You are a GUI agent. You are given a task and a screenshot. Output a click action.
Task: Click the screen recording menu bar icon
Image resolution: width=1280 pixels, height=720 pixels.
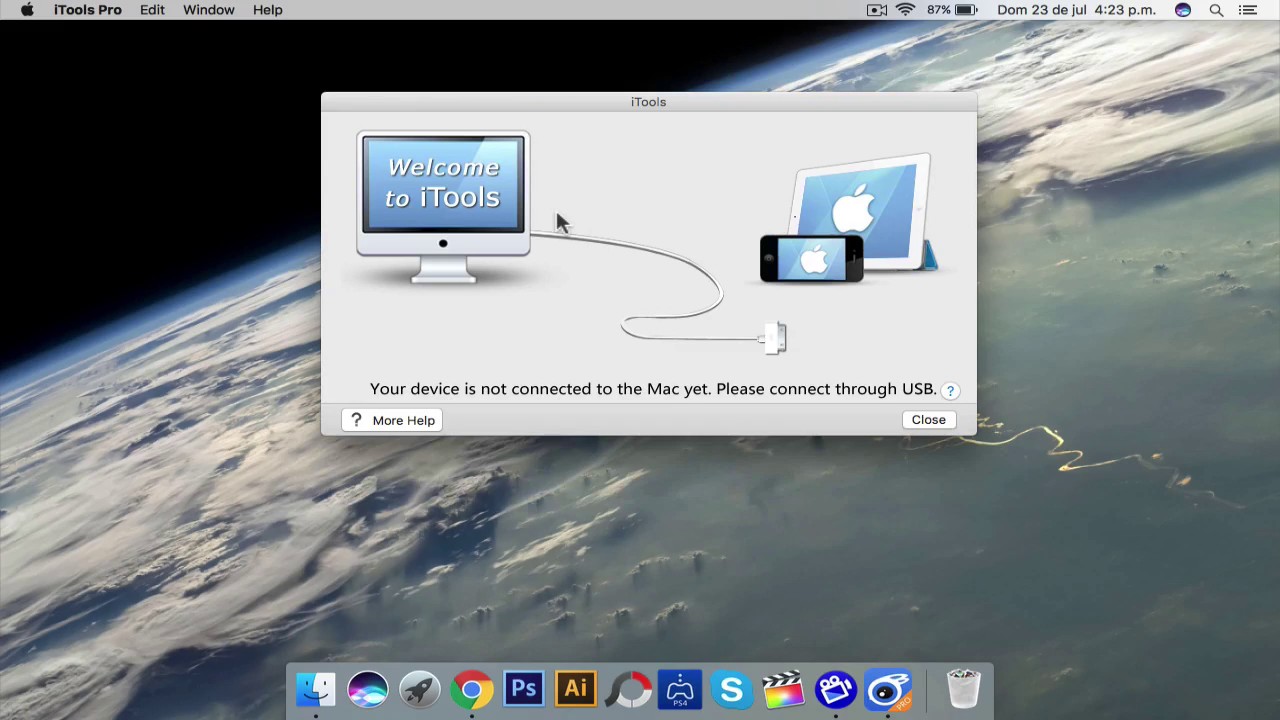pyautogui.click(x=877, y=10)
